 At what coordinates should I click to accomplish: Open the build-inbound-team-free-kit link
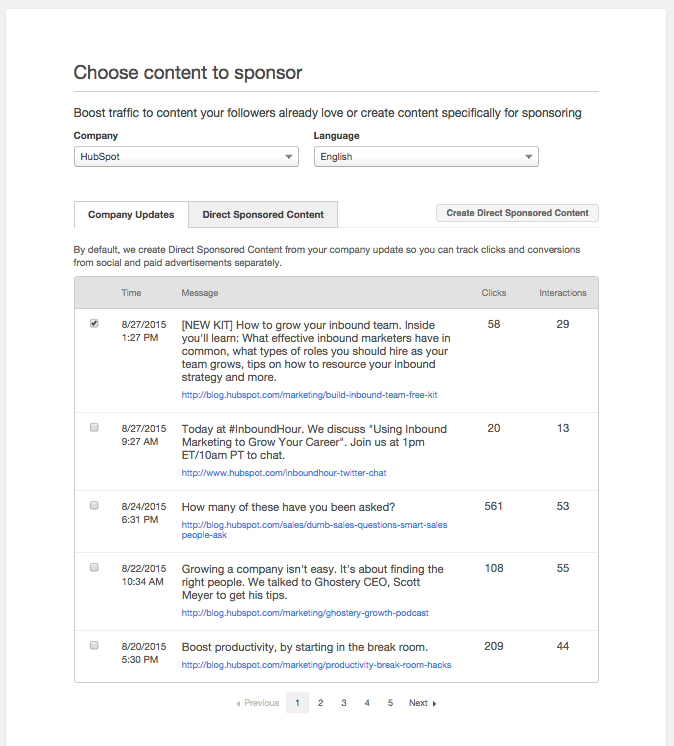click(309, 395)
